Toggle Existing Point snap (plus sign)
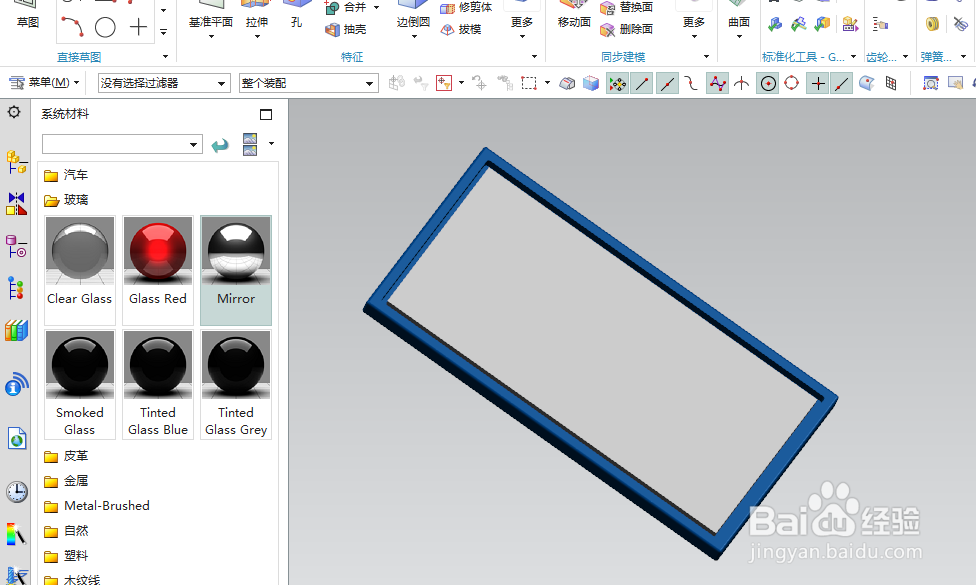 point(818,83)
